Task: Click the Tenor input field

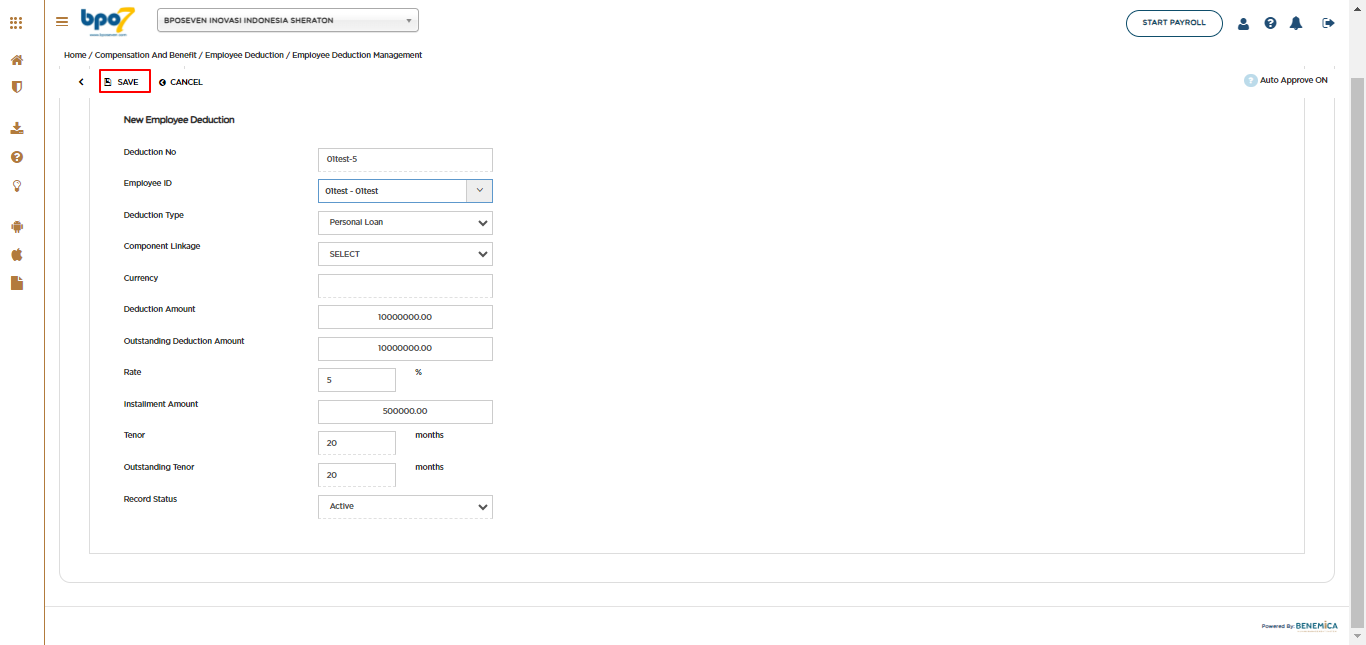Action: [x=357, y=443]
